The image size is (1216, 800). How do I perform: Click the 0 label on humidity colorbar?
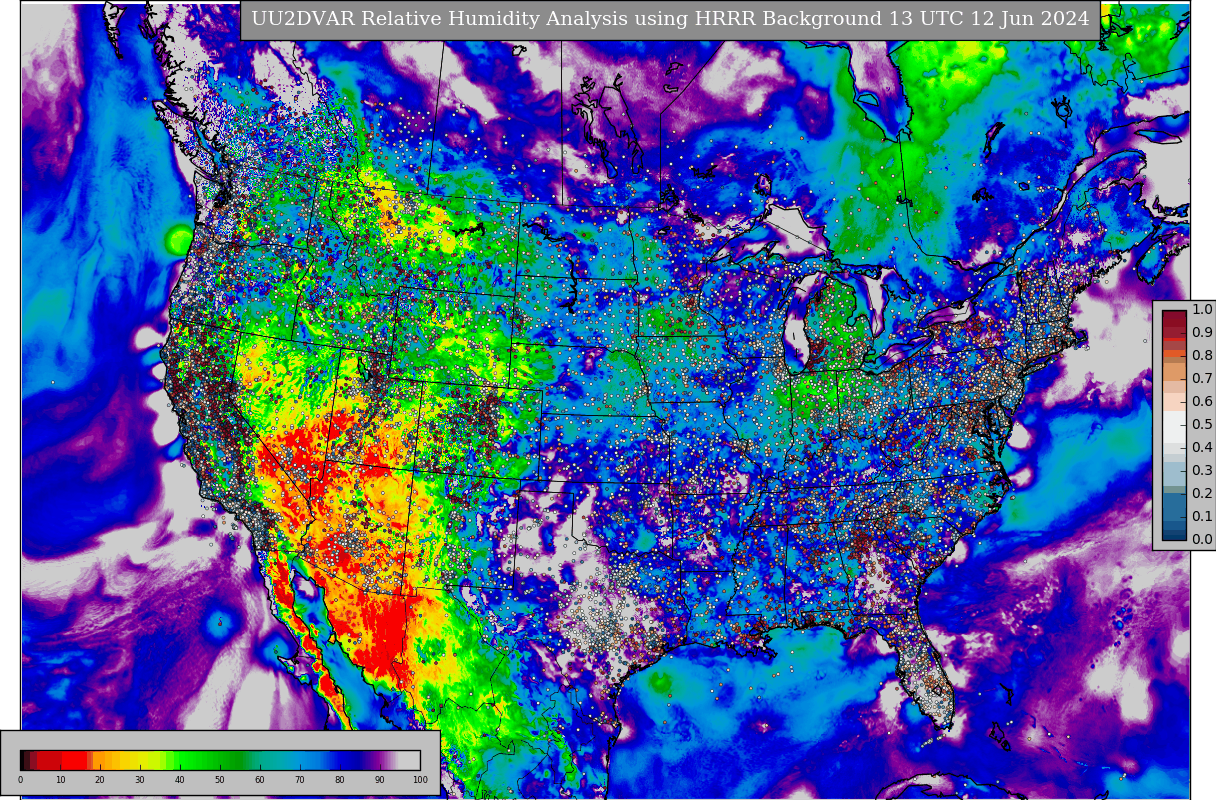20,780
